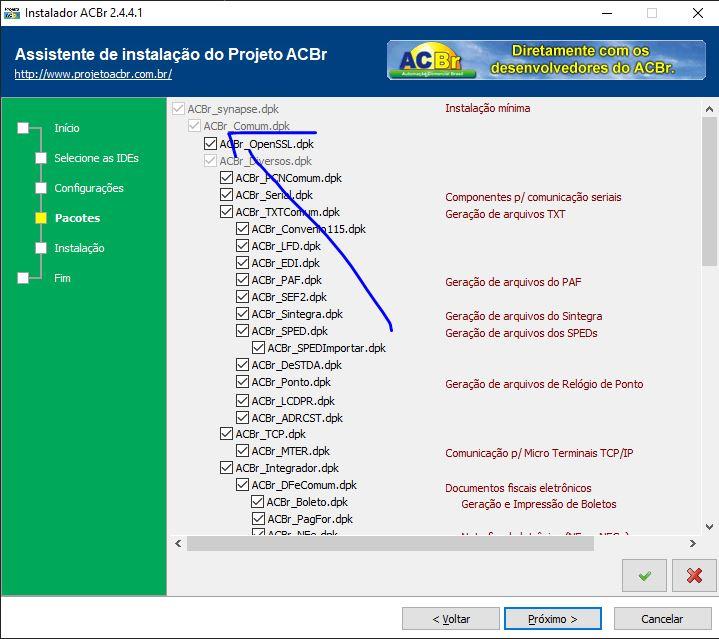Click the green checkmark select-all button
Screen dimensions: 719x639
pyautogui.click(x=644, y=576)
